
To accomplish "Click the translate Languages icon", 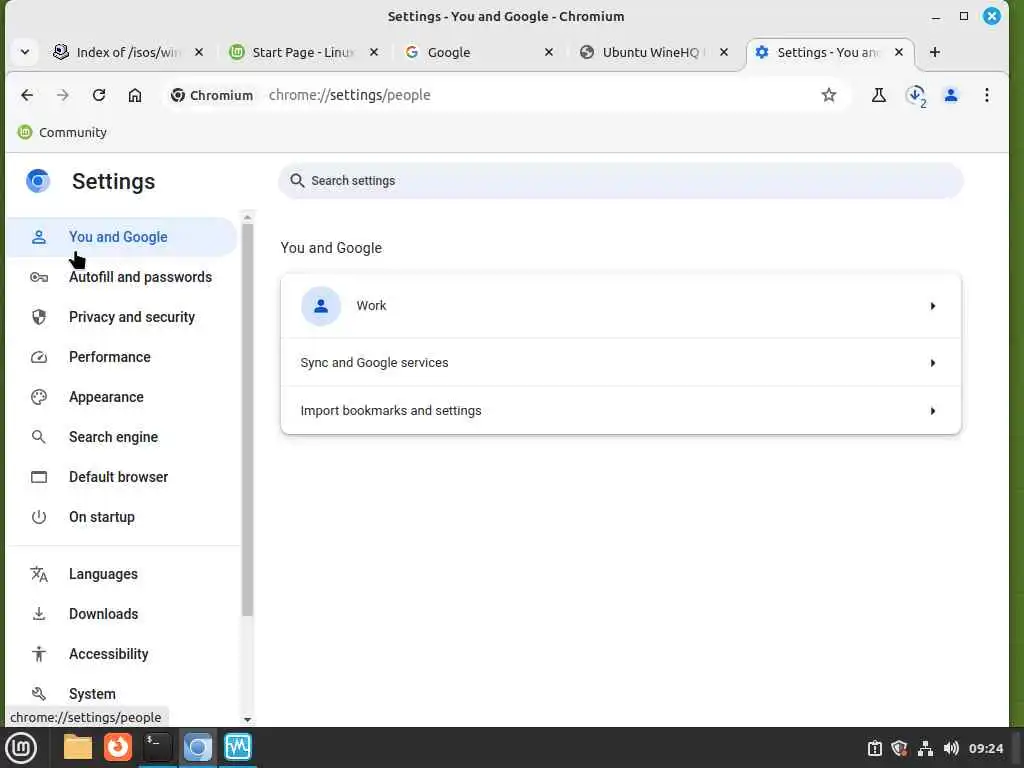I will 39,574.
